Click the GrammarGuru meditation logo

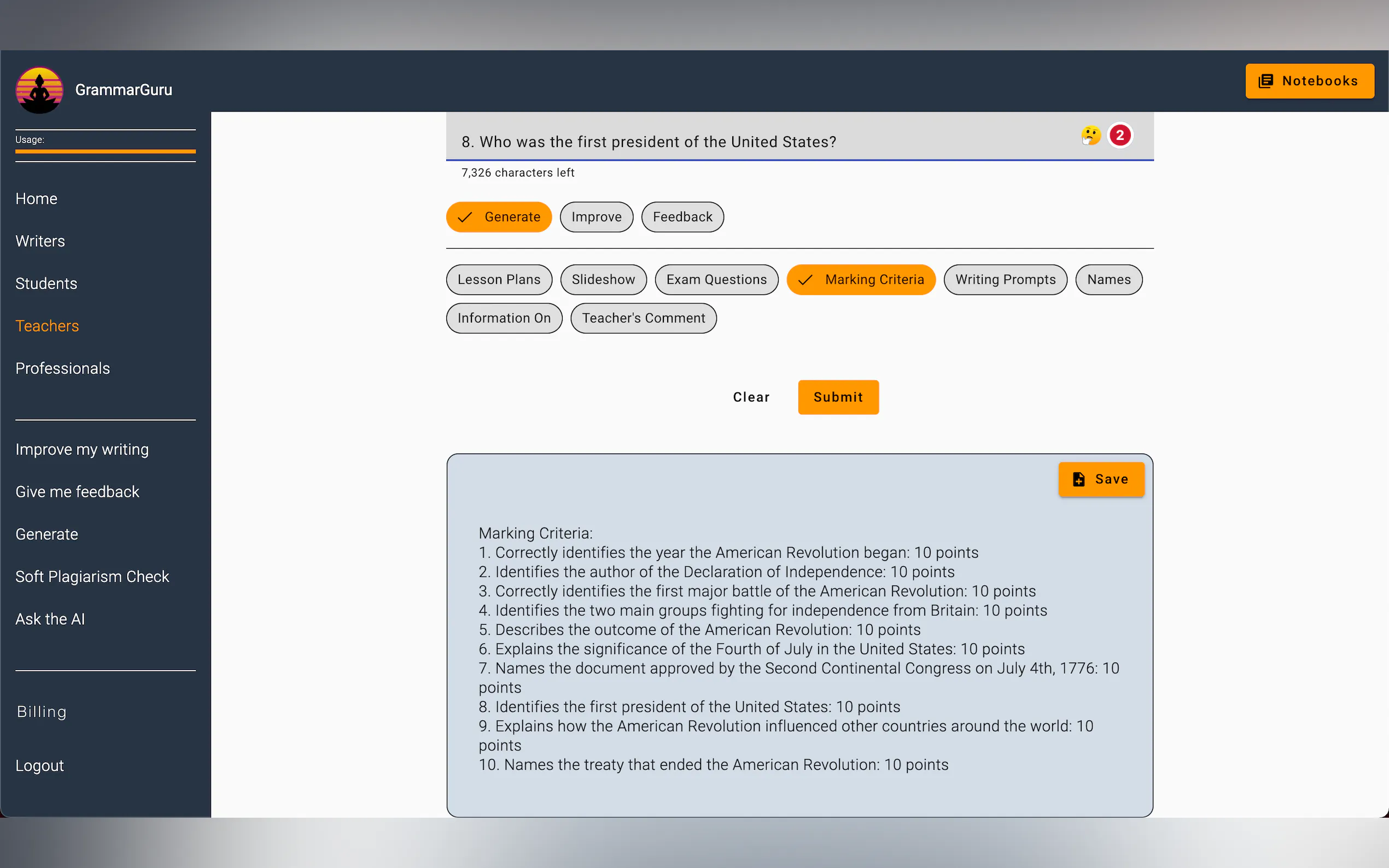(x=39, y=90)
